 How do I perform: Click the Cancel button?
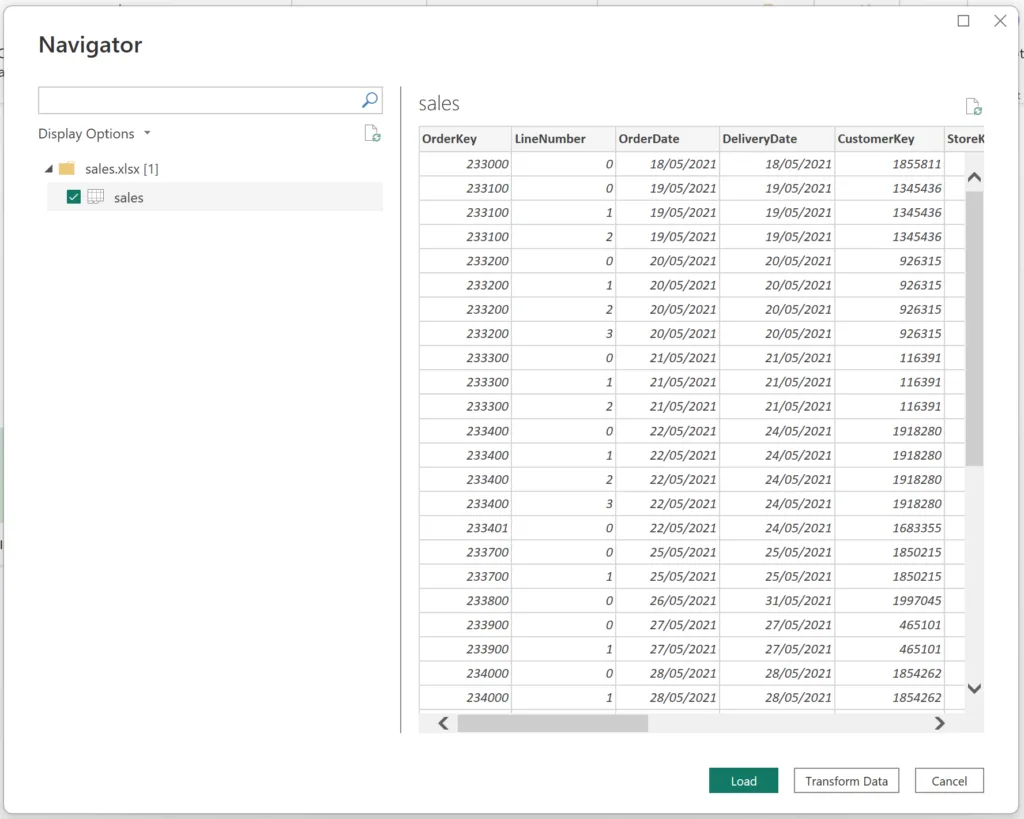(x=949, y=780)
